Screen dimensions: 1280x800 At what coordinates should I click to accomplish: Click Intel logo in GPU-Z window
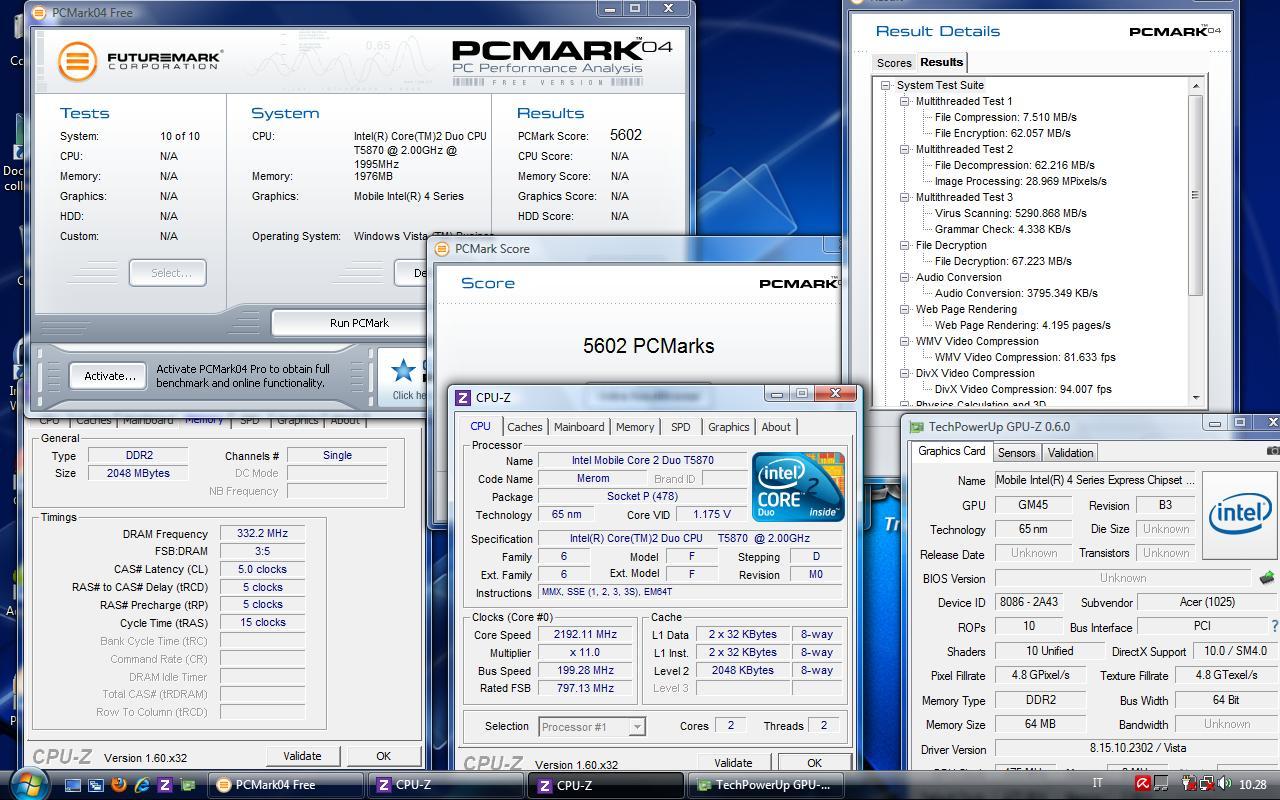point(1240,515)
